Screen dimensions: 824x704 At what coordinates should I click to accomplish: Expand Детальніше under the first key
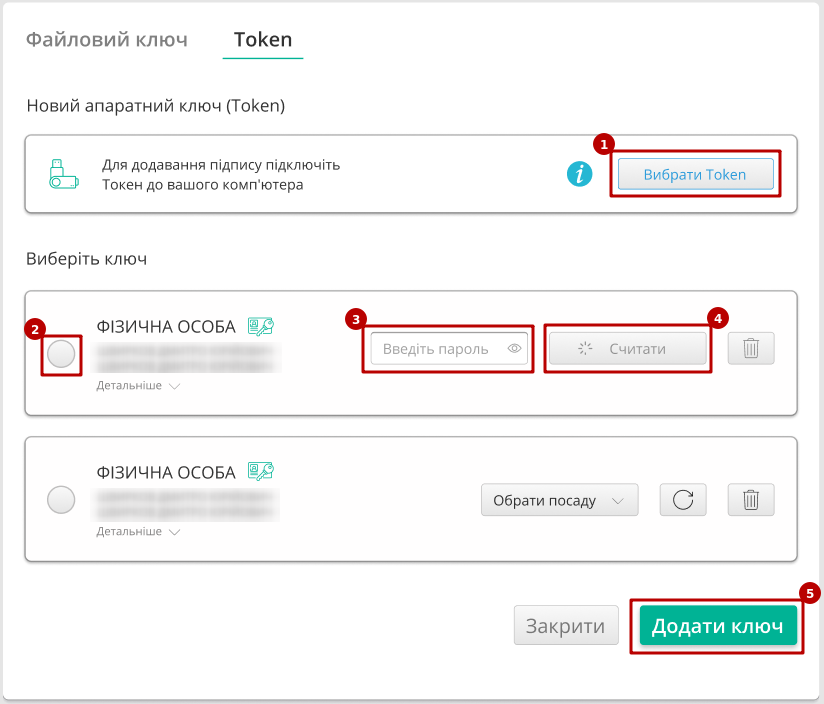coord(138,385)
